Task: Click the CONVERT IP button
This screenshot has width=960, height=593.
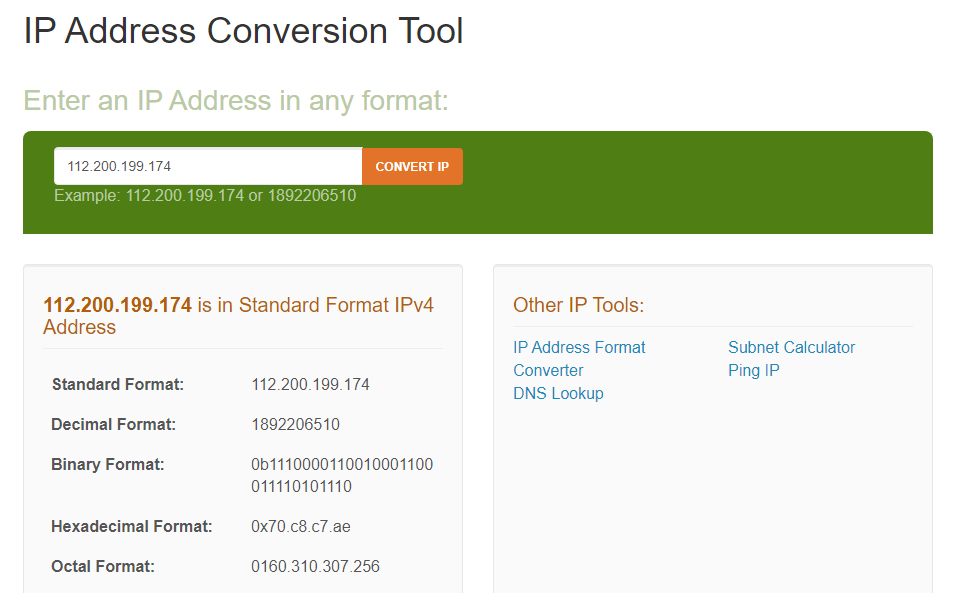Action: (x=412, y=166)
